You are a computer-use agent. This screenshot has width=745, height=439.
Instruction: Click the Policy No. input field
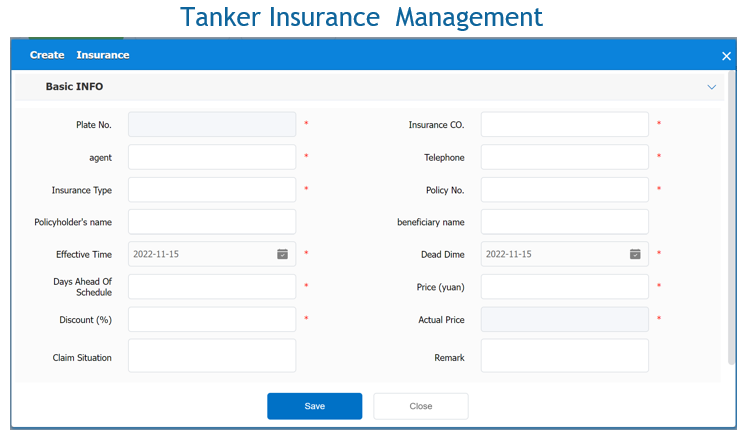pos(565,190)
